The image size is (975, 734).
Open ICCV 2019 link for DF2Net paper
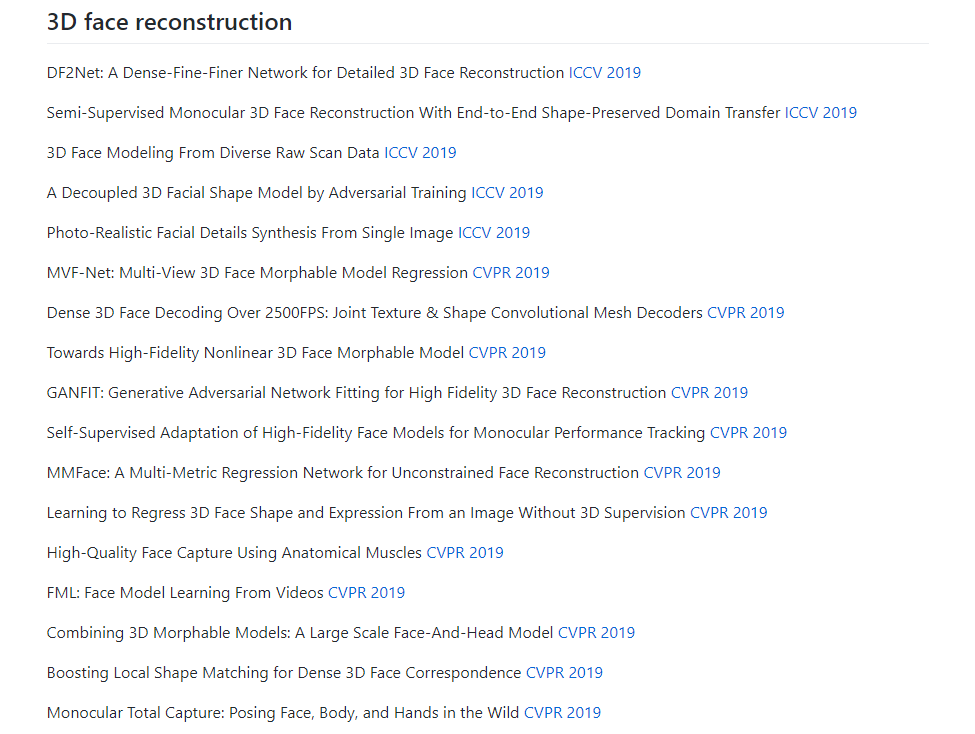[604, 73]
